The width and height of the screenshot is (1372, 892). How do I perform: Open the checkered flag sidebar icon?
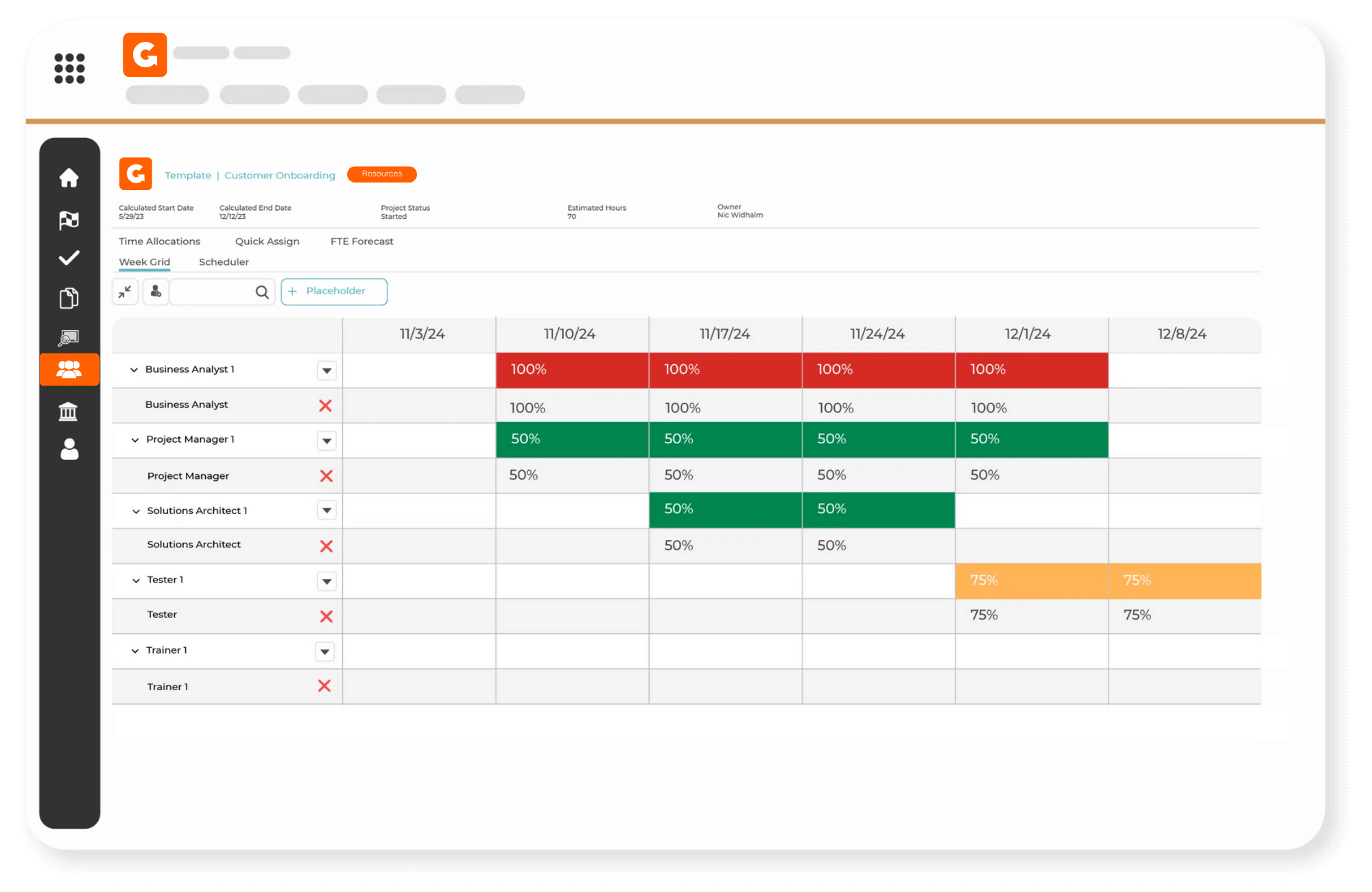(x=69, y=220)
